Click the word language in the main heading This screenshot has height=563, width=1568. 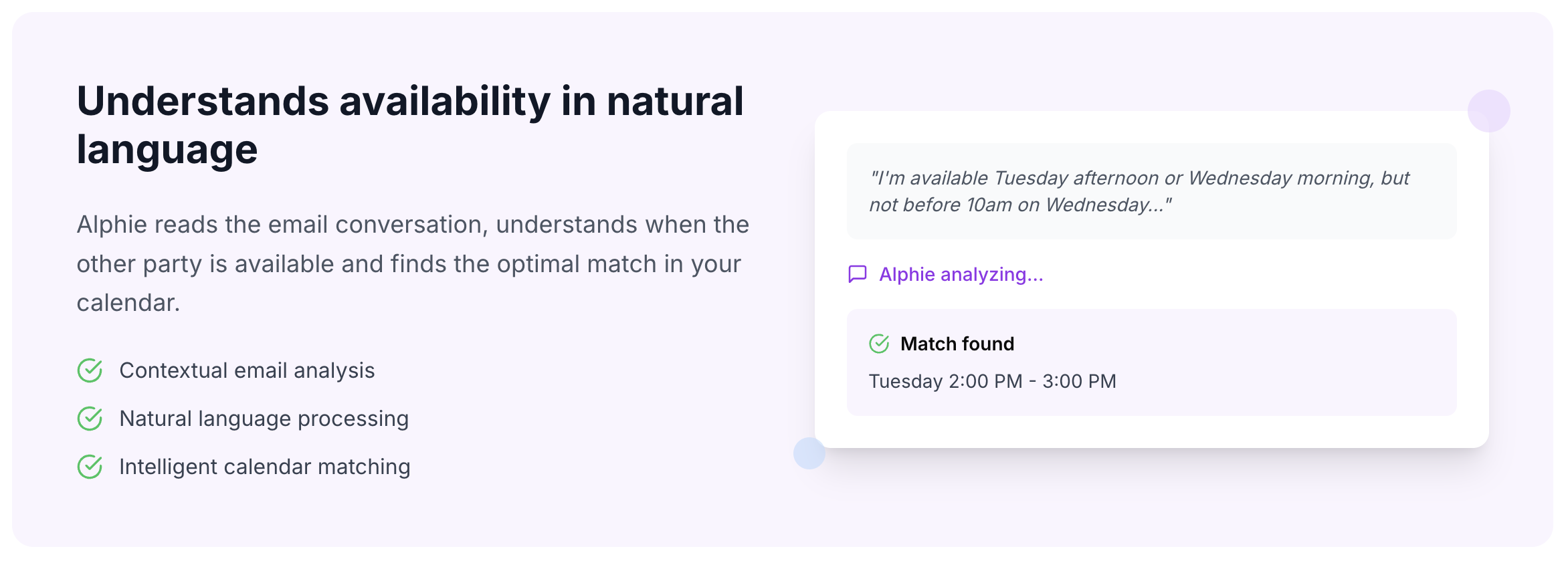[x=167, y=150]
